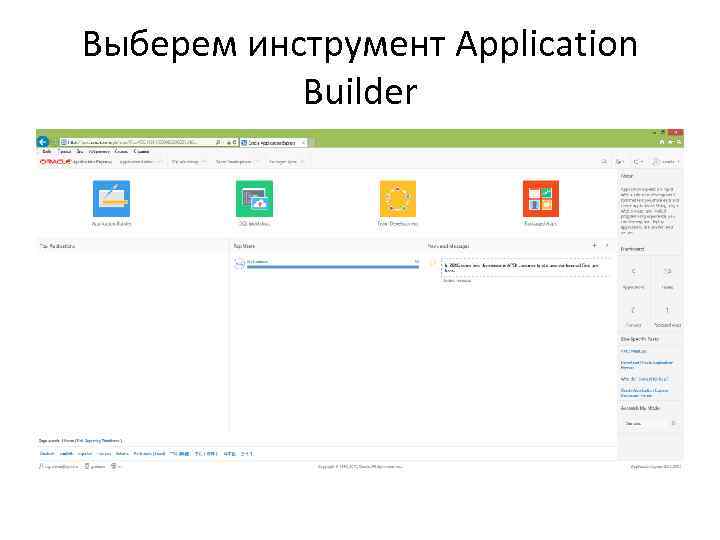The height and width of the screenshot is (540, 720).
Task: Click the search icon in APEX header
Action: pyautogui.click(x=604, y=162)
